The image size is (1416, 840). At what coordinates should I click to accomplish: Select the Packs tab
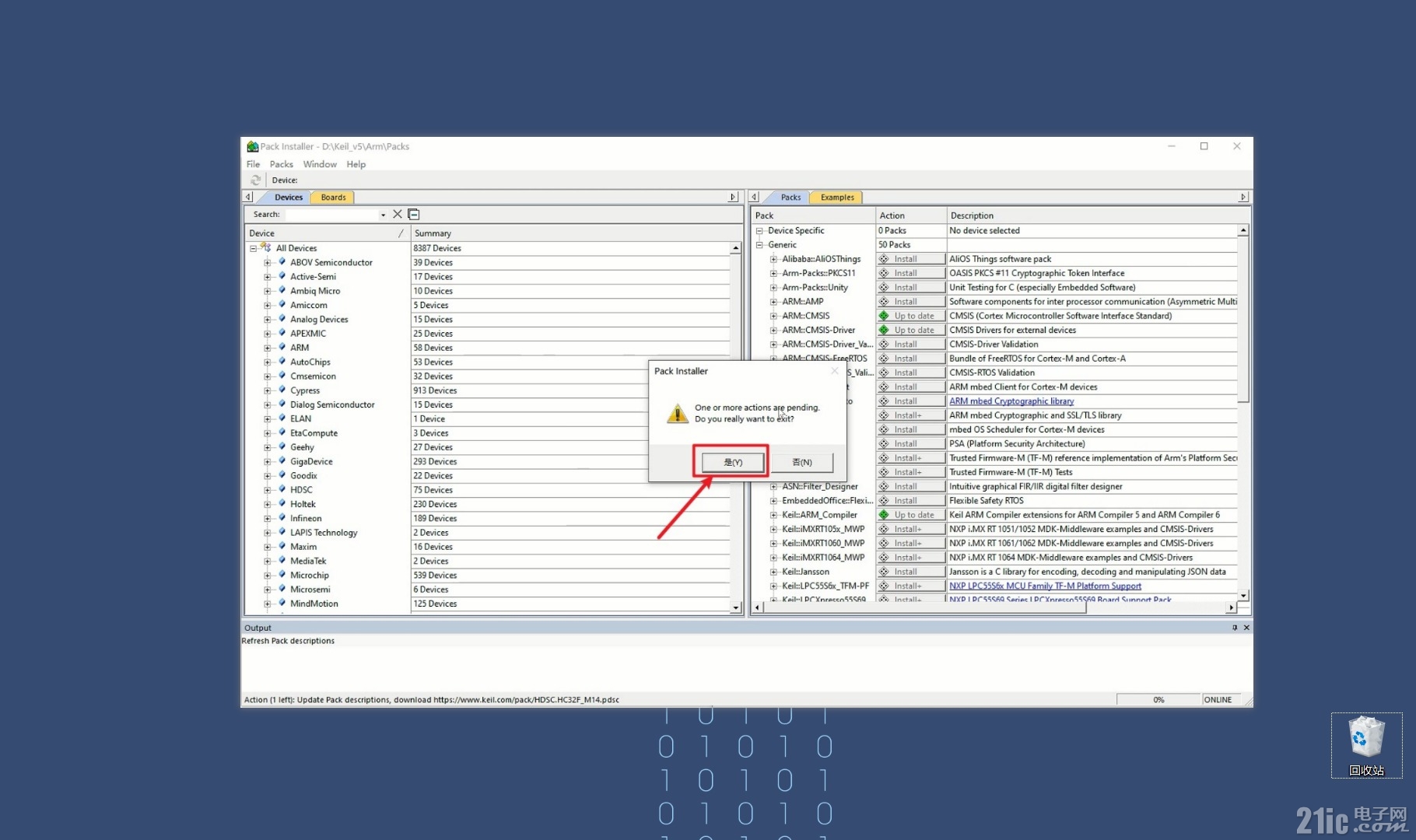tap(790, 198)
